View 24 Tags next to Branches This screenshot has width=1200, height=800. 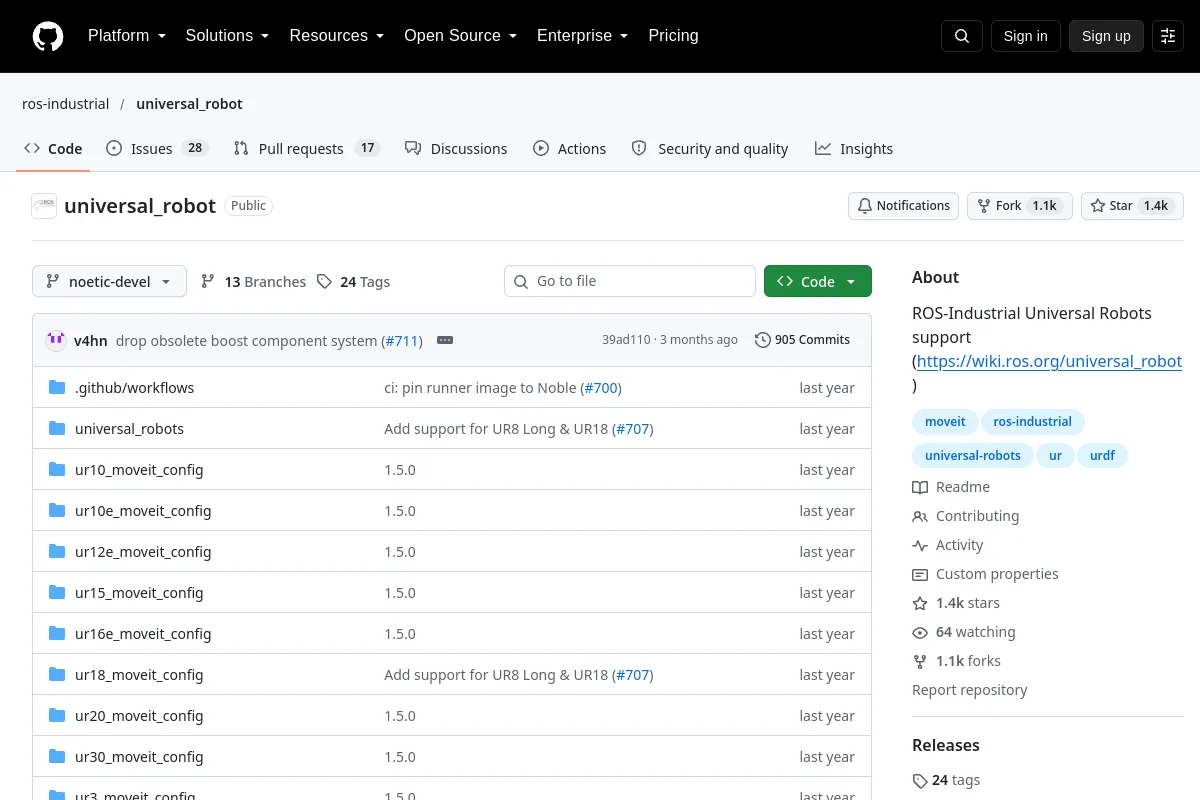point(354,282)
